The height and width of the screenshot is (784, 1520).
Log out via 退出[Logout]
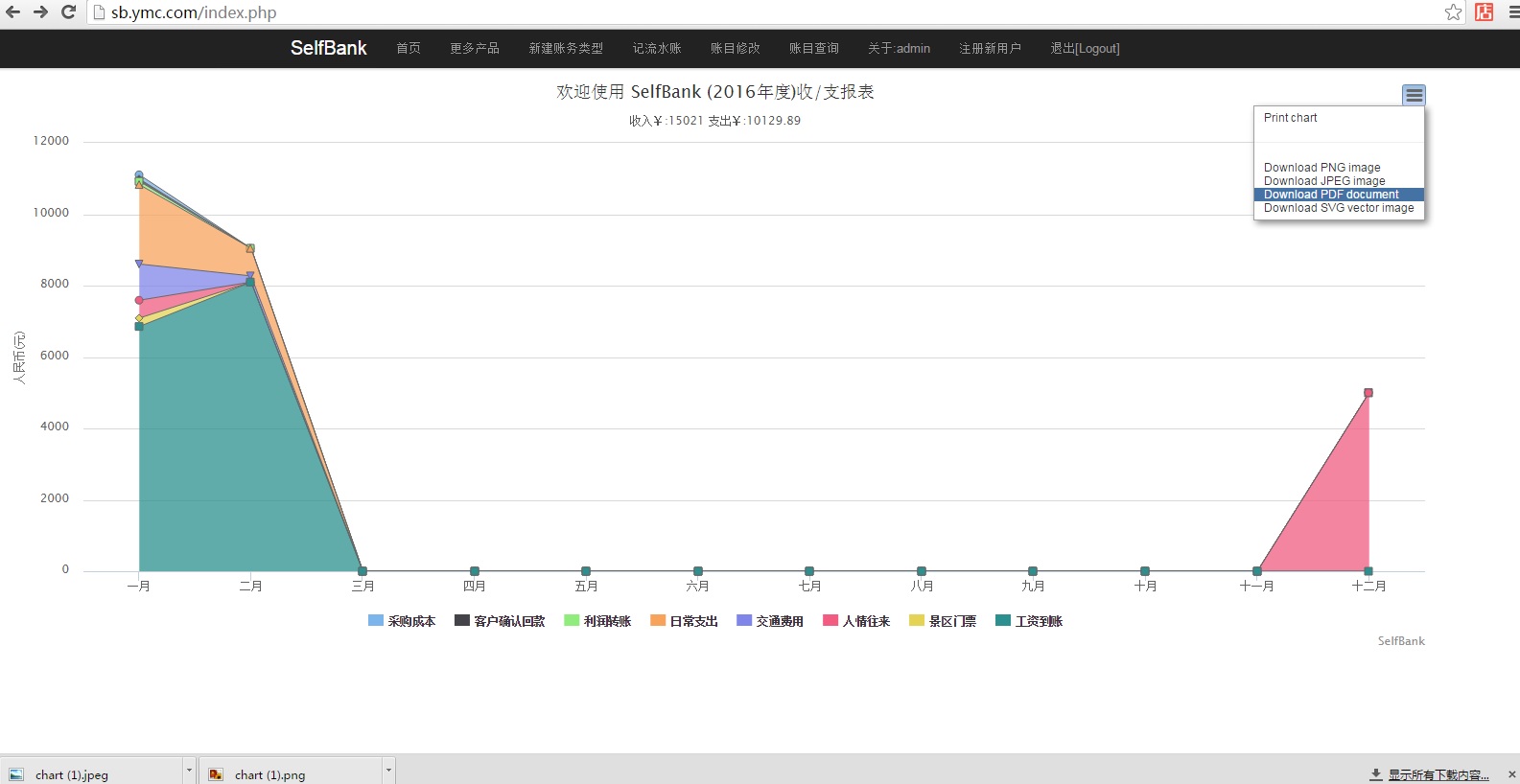point(1085,48)
